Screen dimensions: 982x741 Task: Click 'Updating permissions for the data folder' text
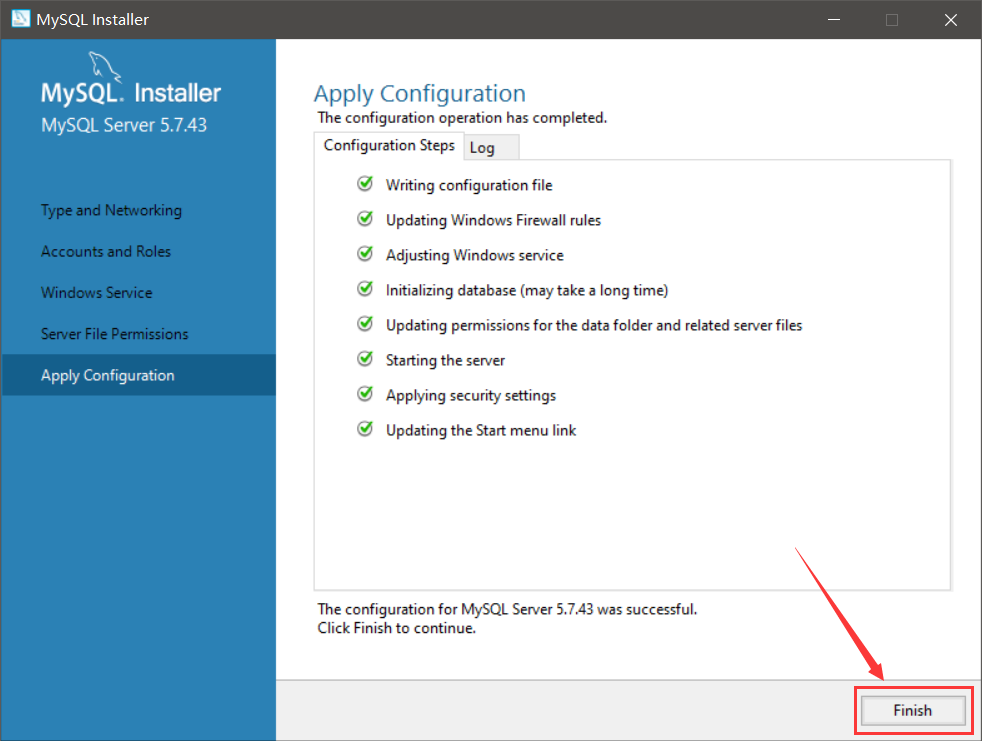(x=594, y=326)
